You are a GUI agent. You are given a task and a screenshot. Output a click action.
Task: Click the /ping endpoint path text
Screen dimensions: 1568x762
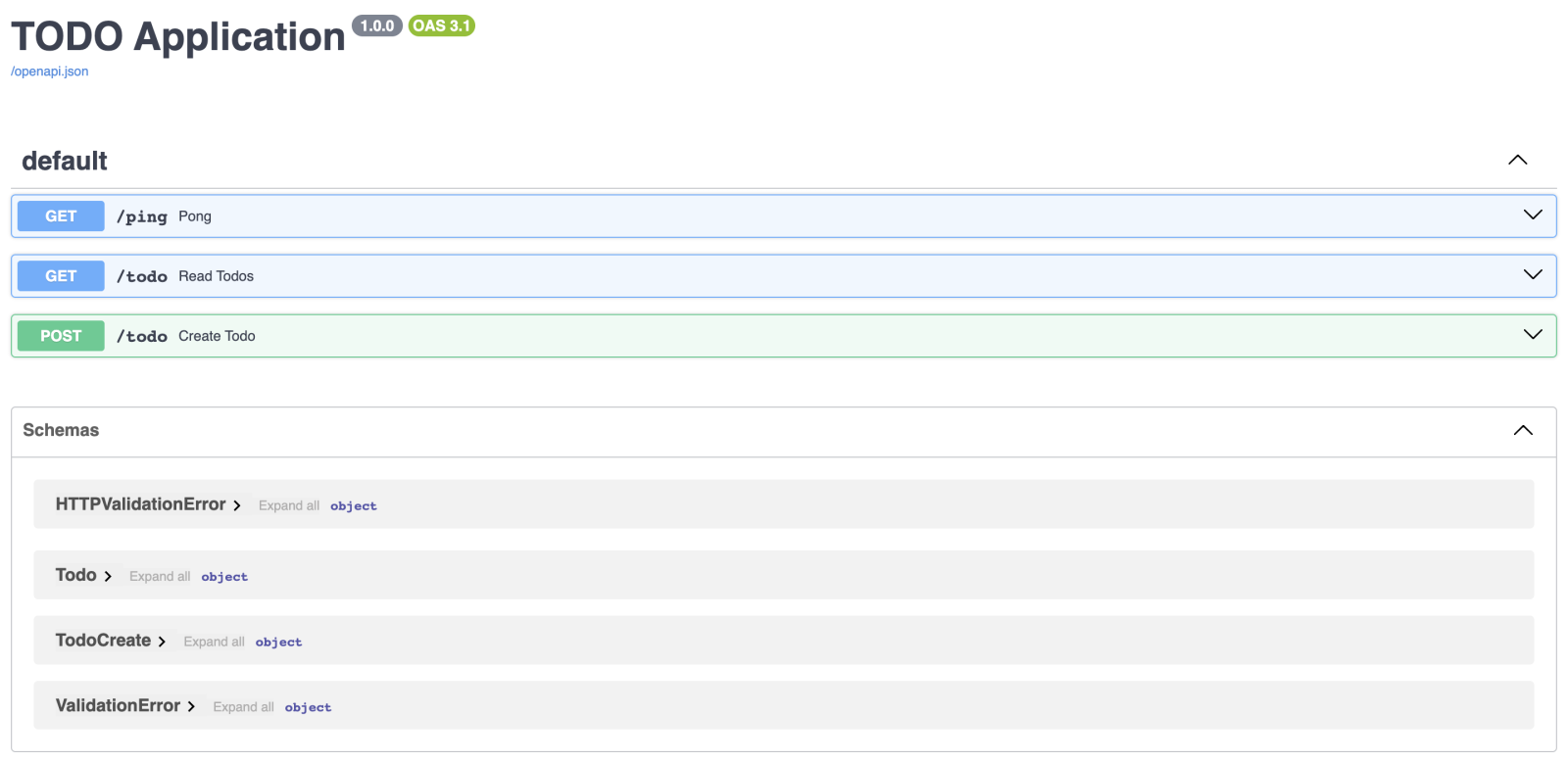(x=142, y=216)
